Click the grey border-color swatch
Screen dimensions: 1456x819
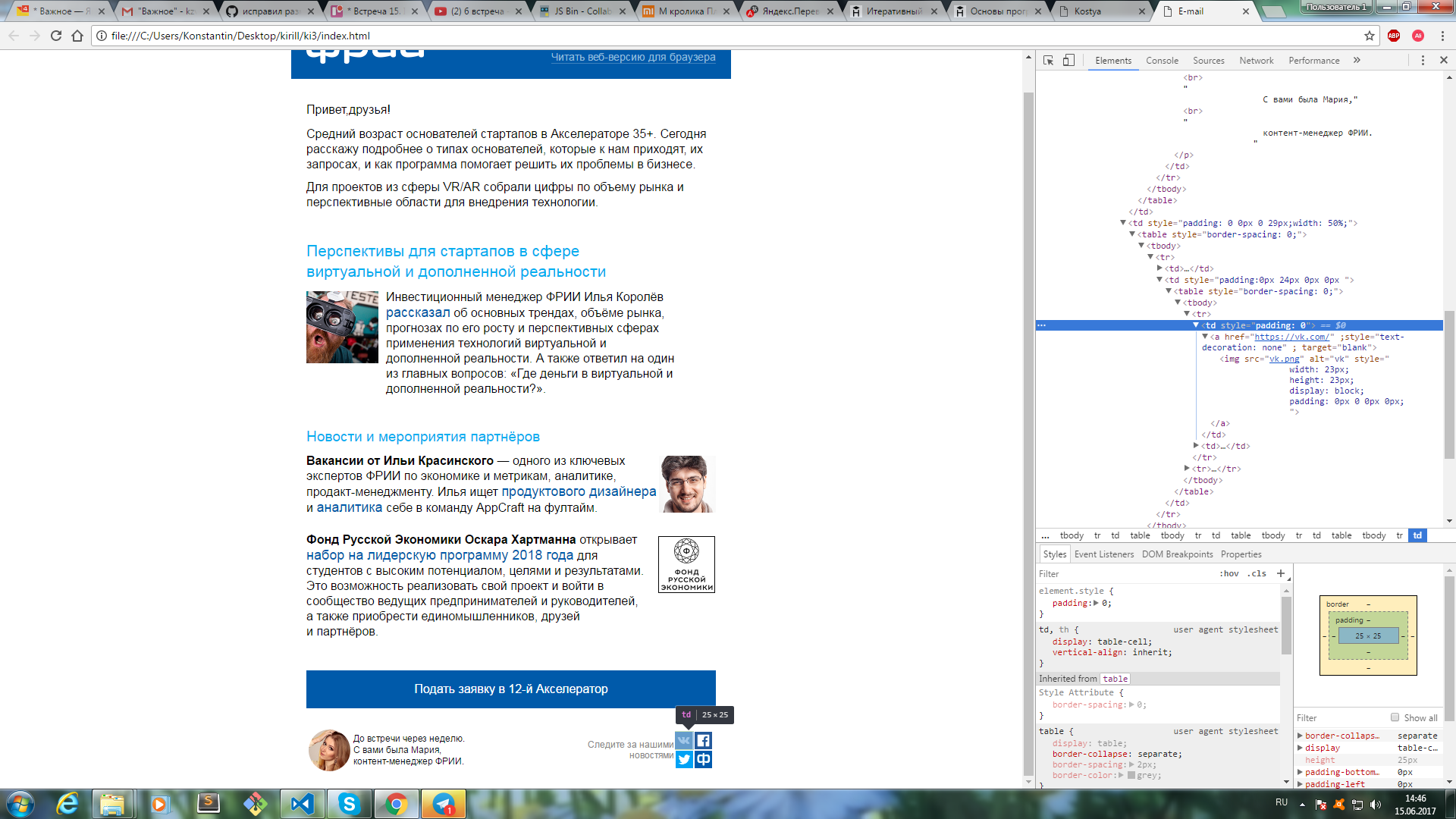[1131, 776]
